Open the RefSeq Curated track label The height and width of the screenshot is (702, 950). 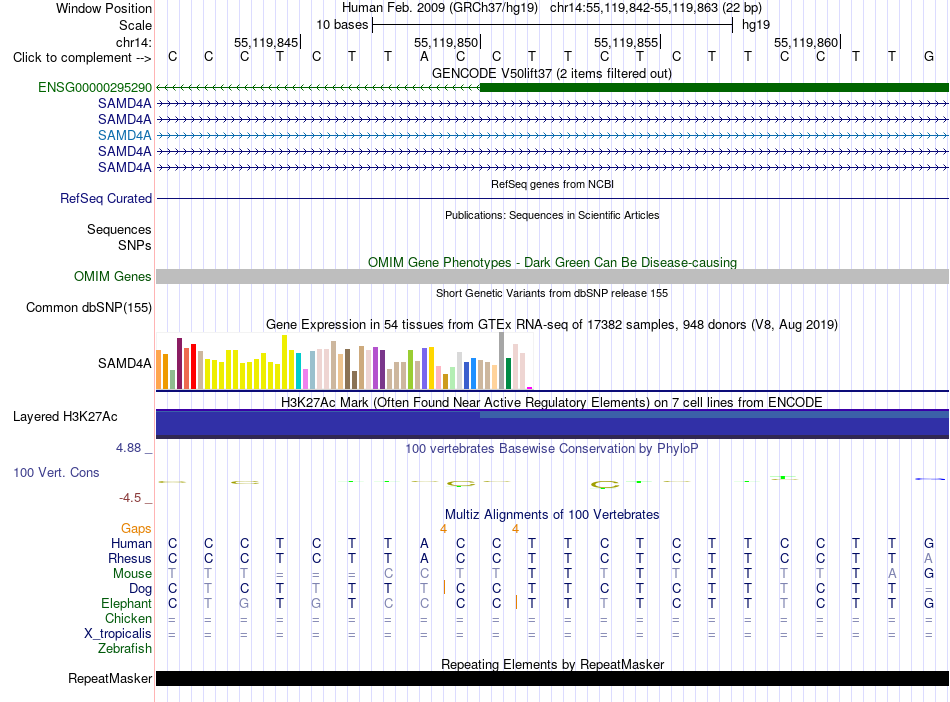pyautogui.click(x=106, y=198)
